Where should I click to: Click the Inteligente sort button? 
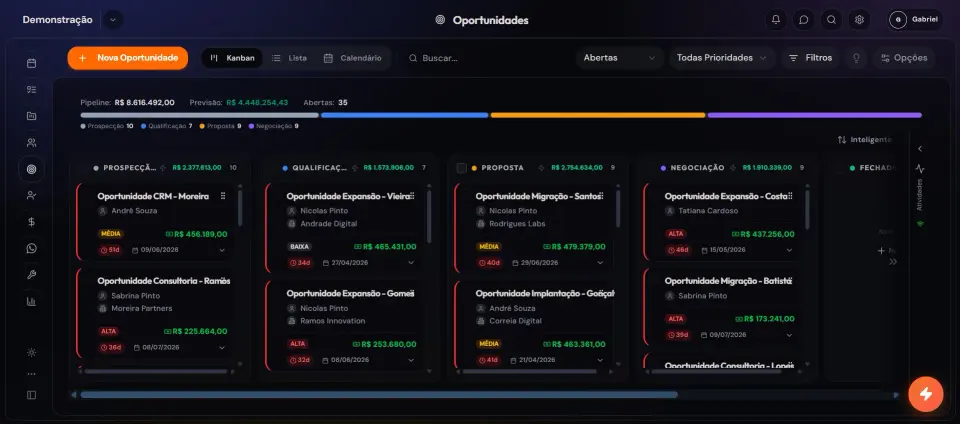[x=864, y=140]
